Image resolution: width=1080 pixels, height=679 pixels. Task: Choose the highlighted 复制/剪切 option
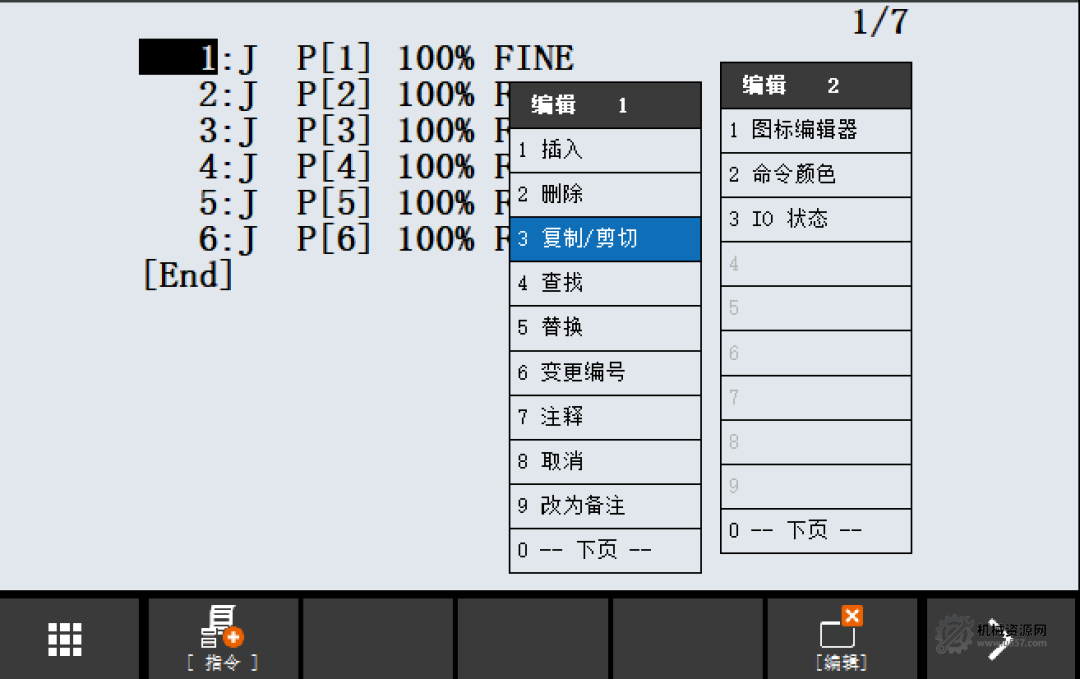pos(604,239)
